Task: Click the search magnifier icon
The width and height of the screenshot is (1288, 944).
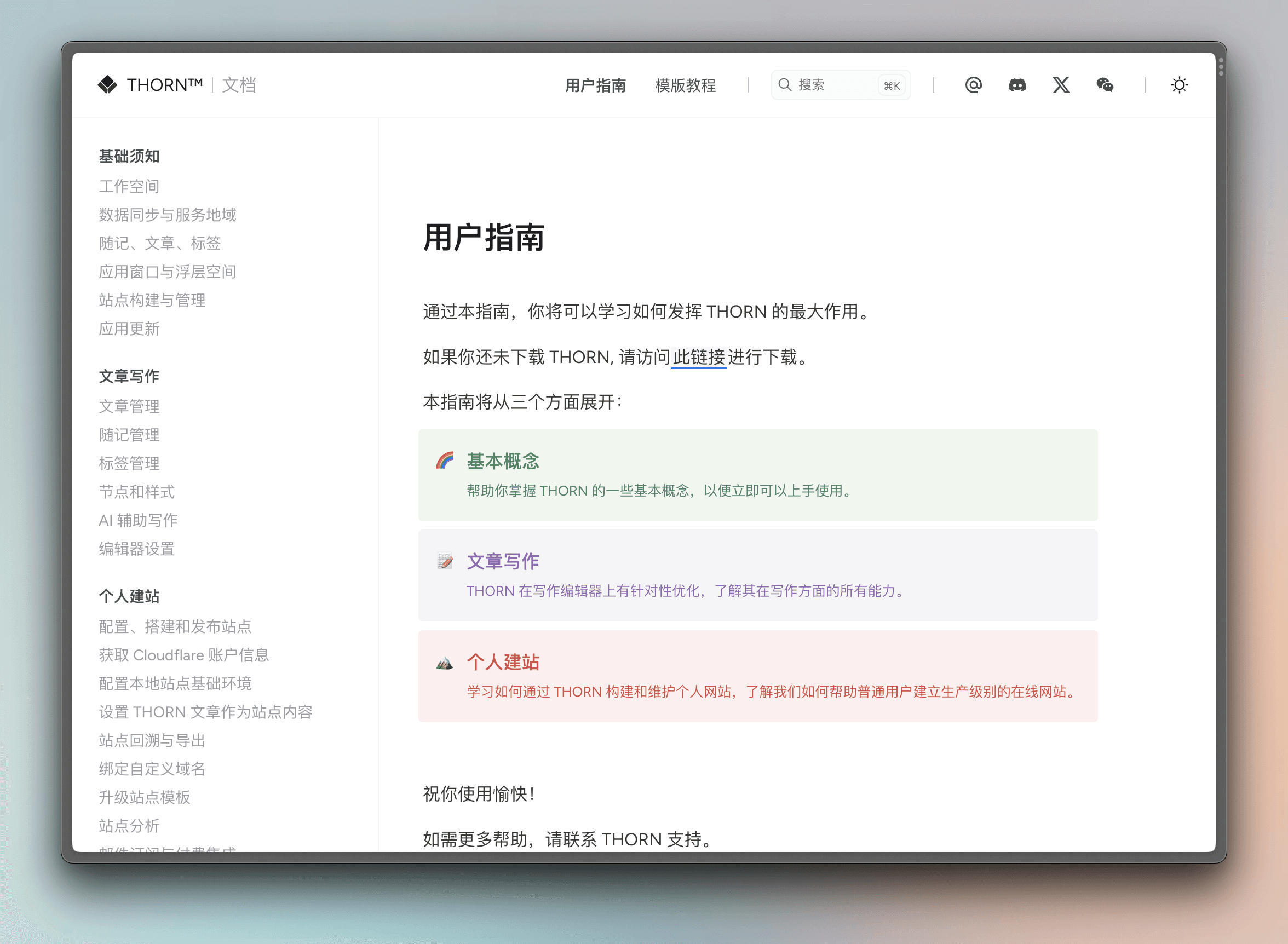Action: point(785,85)
